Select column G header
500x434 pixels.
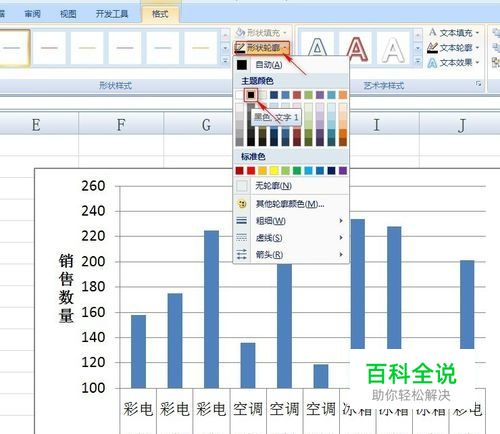click(206, 125)
